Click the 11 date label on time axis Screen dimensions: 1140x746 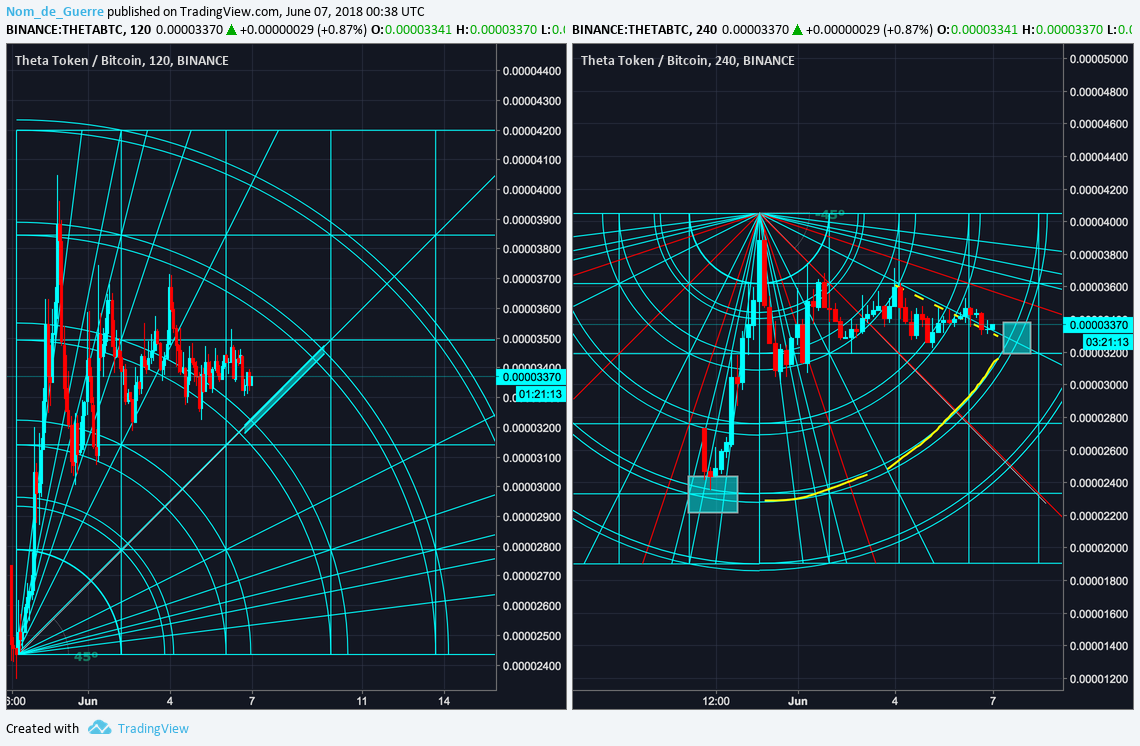[x=361, y=701]
